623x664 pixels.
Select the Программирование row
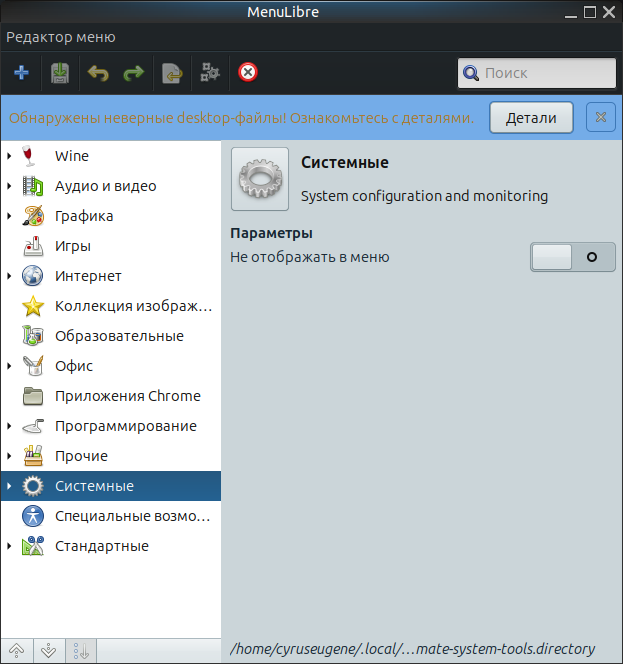pyautogui.click(x=111, y=426)
